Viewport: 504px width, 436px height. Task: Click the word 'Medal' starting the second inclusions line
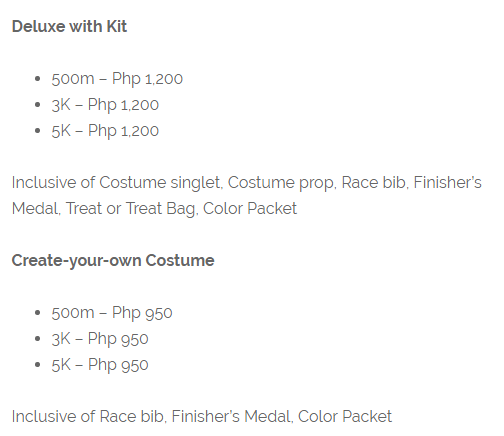pos(35,209)
